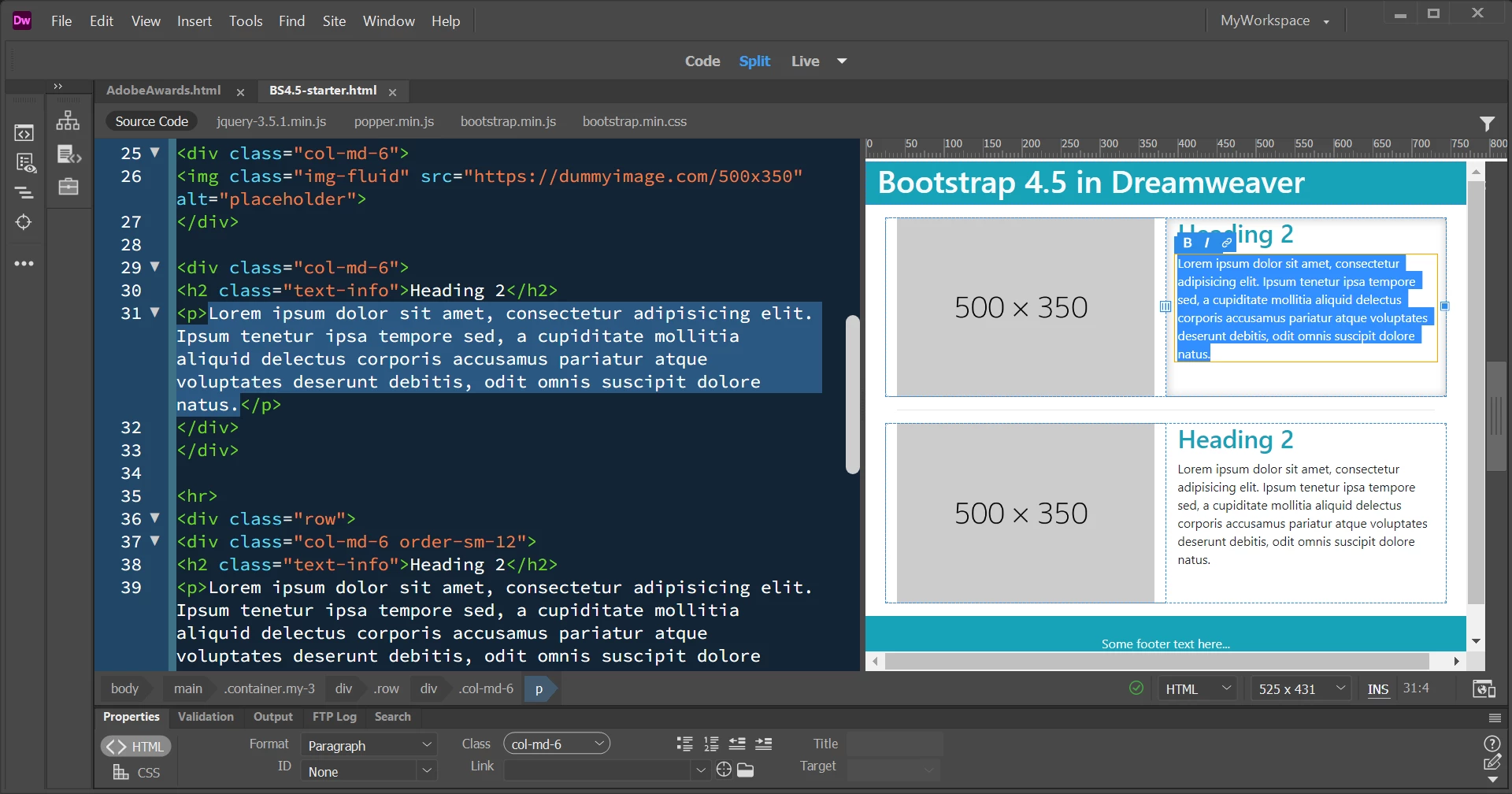This screenshot has width=1512, height=794.
Task: Toggle Italic in Live view text toolbar
Action: click(1206, 243)
